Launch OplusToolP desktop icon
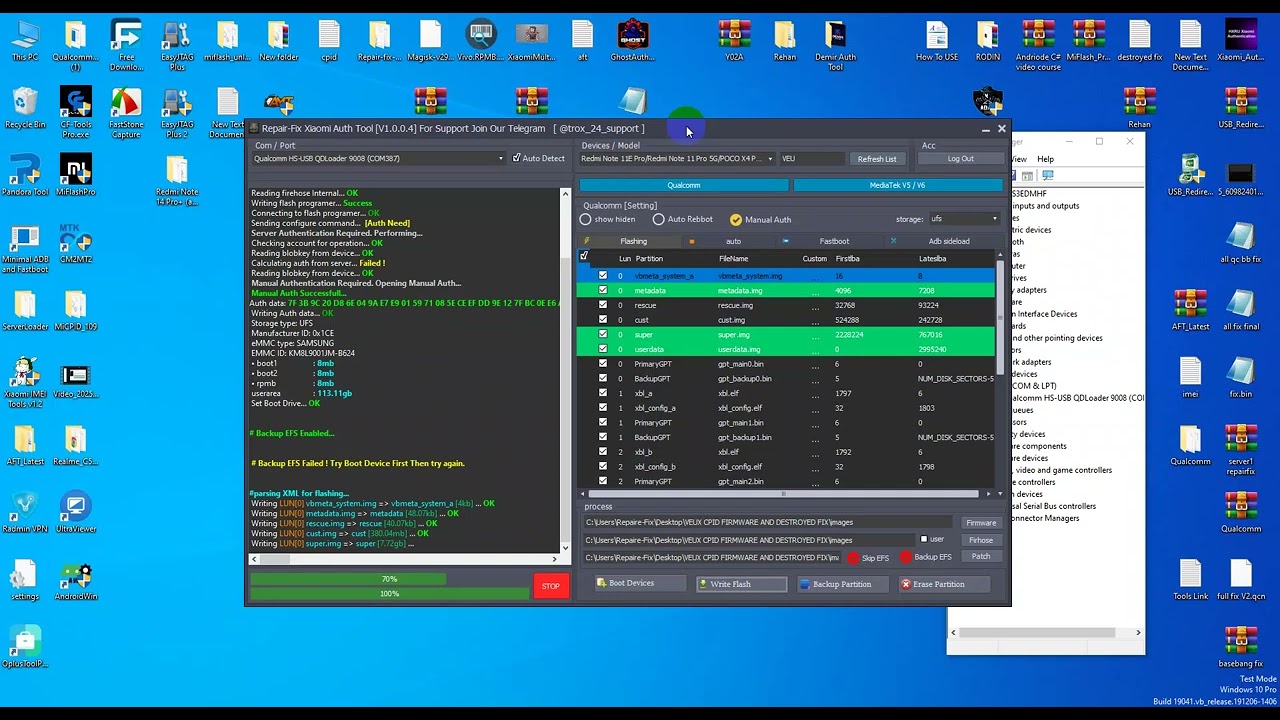Viewport: 1280px width, 720px height. 25,648
